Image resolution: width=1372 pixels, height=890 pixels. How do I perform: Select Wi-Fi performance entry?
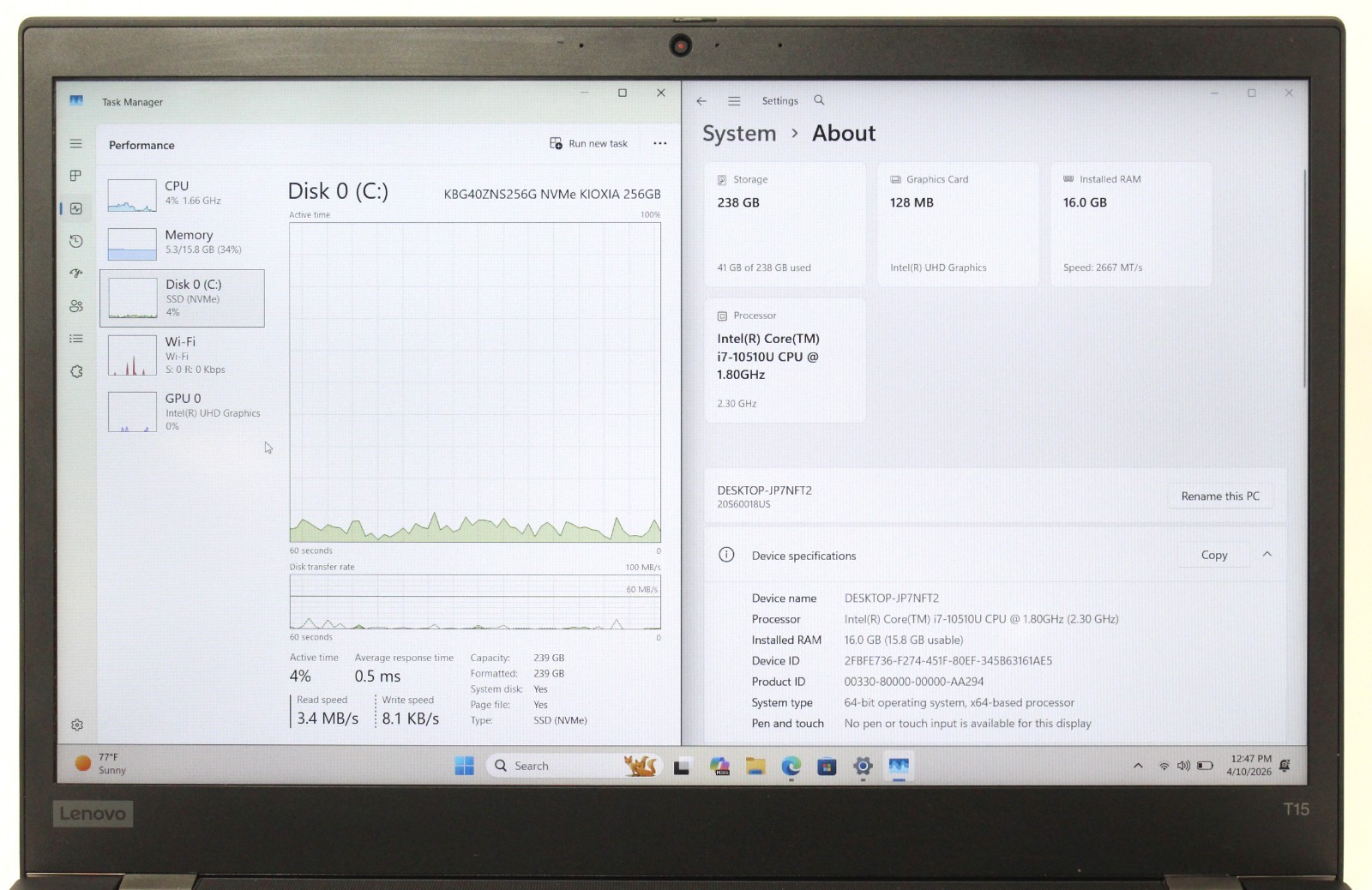[182, 355]
